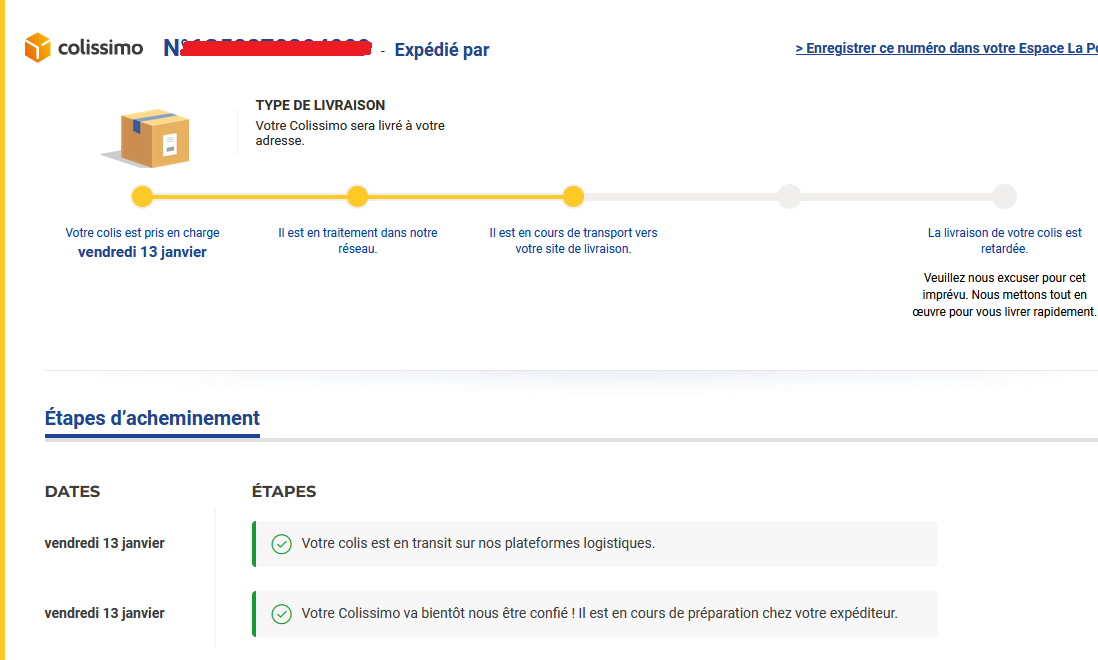Click the colissimo wordmark text
This screenshot has width=1098, height=660.
coord(100,48)
